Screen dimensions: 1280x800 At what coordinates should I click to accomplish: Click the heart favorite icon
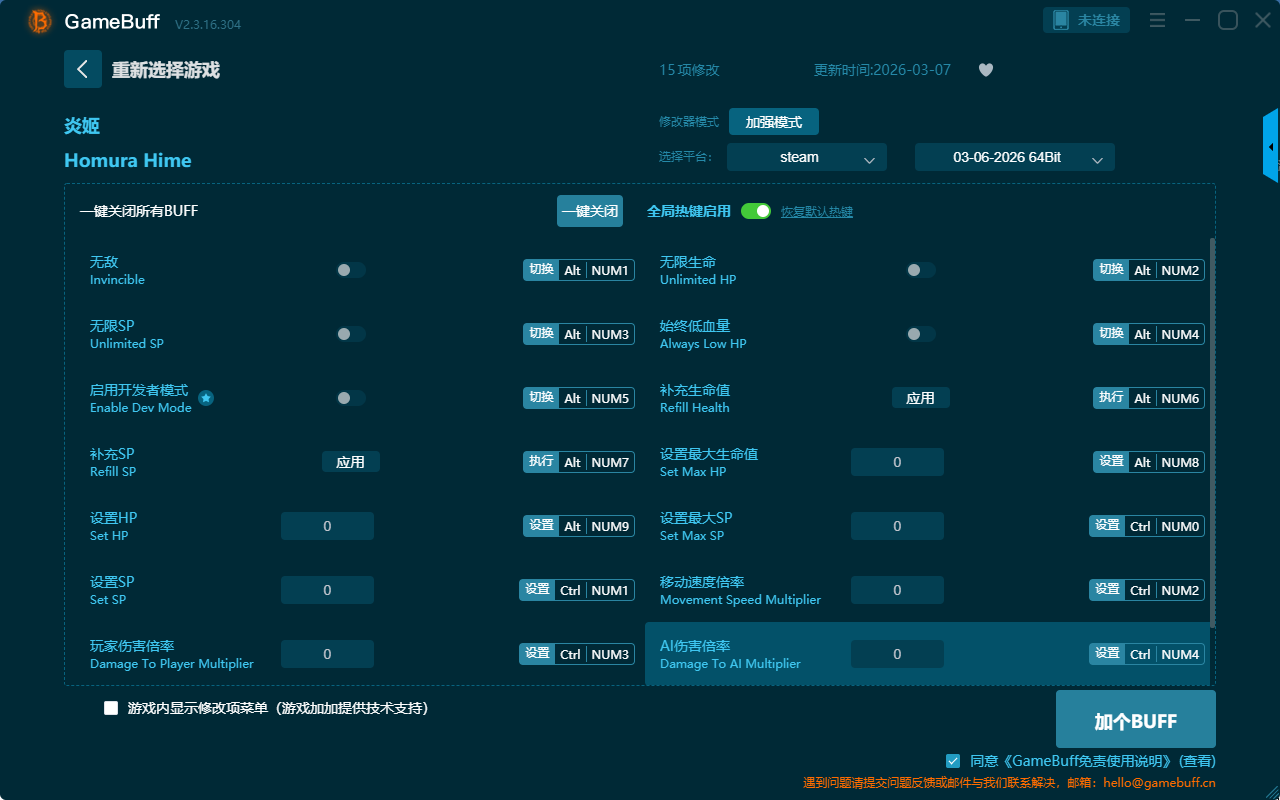pyautogui.click(x=985, y=70)
